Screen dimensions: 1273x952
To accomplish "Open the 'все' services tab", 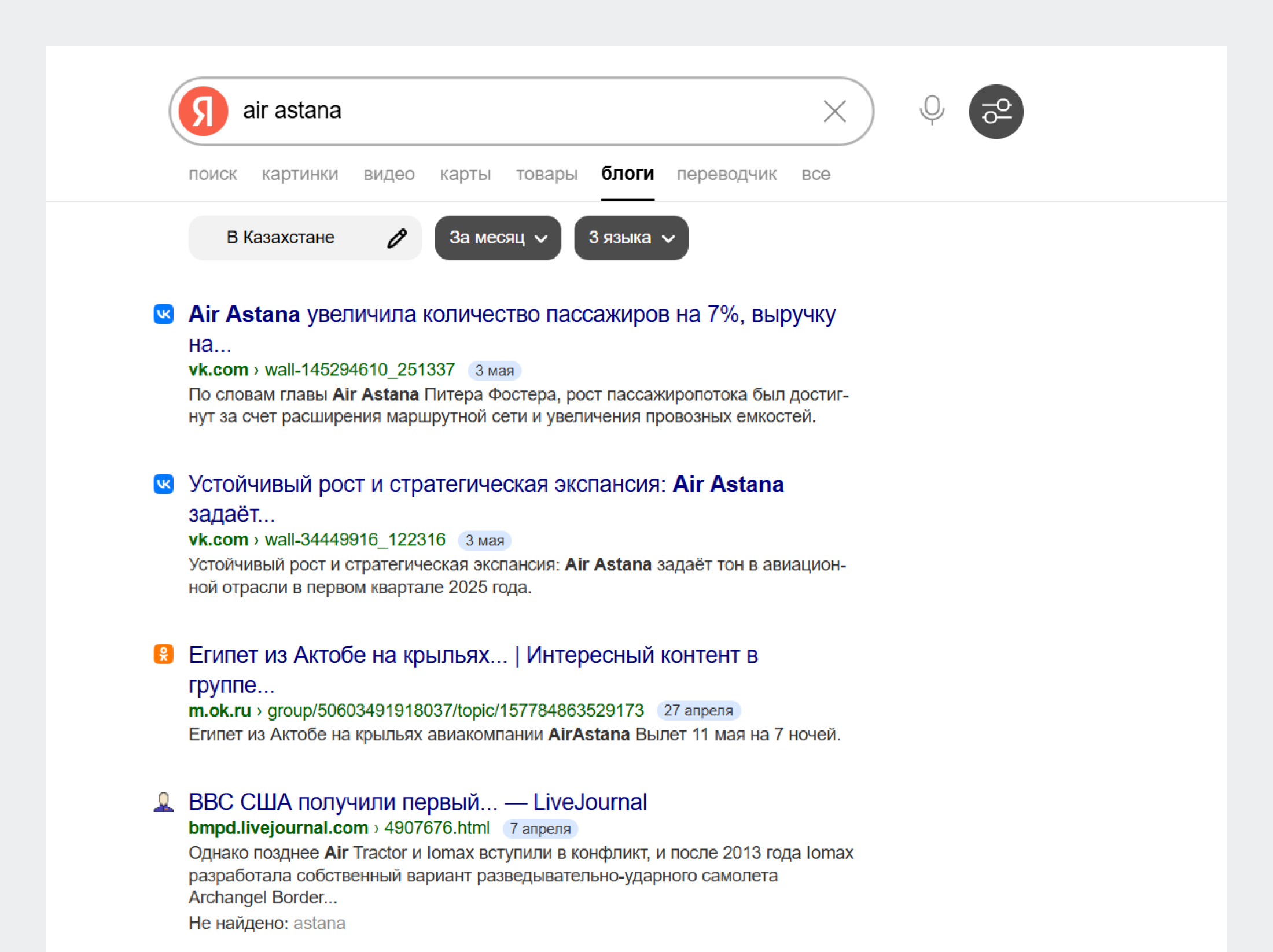I will 816,174.
